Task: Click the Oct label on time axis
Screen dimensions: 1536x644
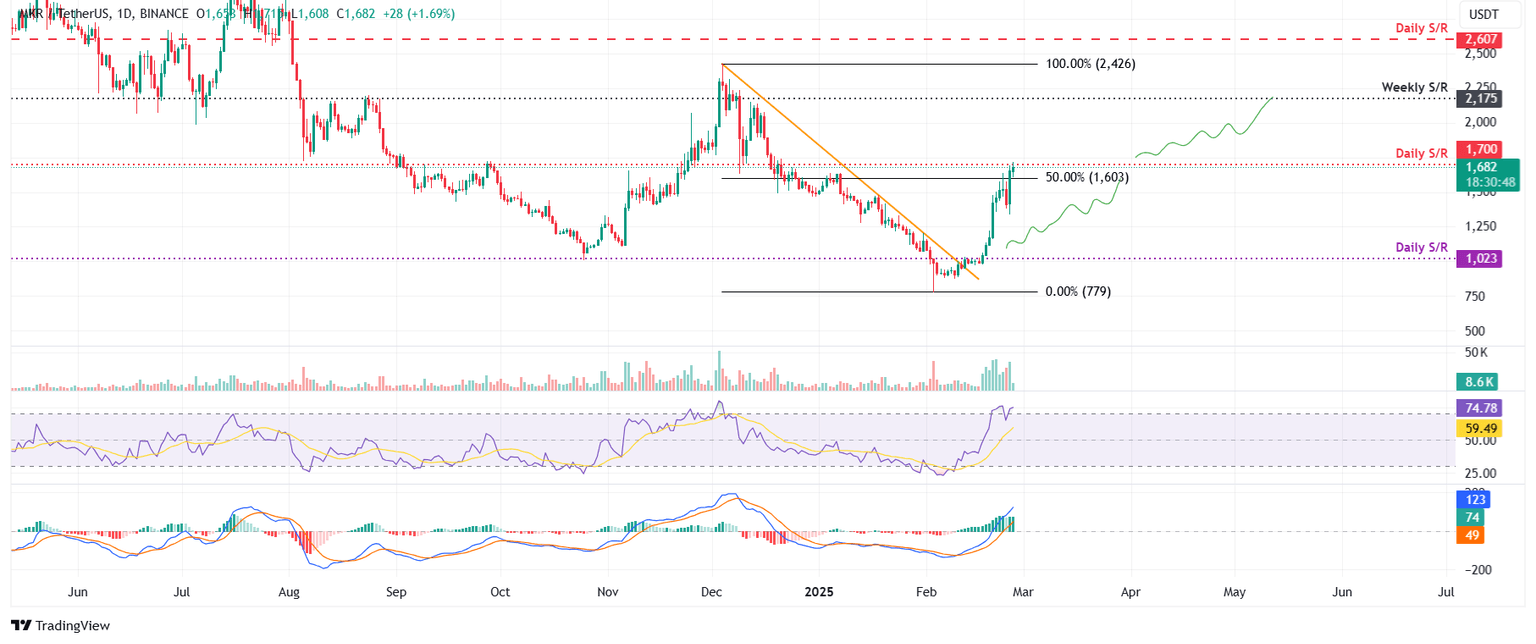Action: pos(500,592)
